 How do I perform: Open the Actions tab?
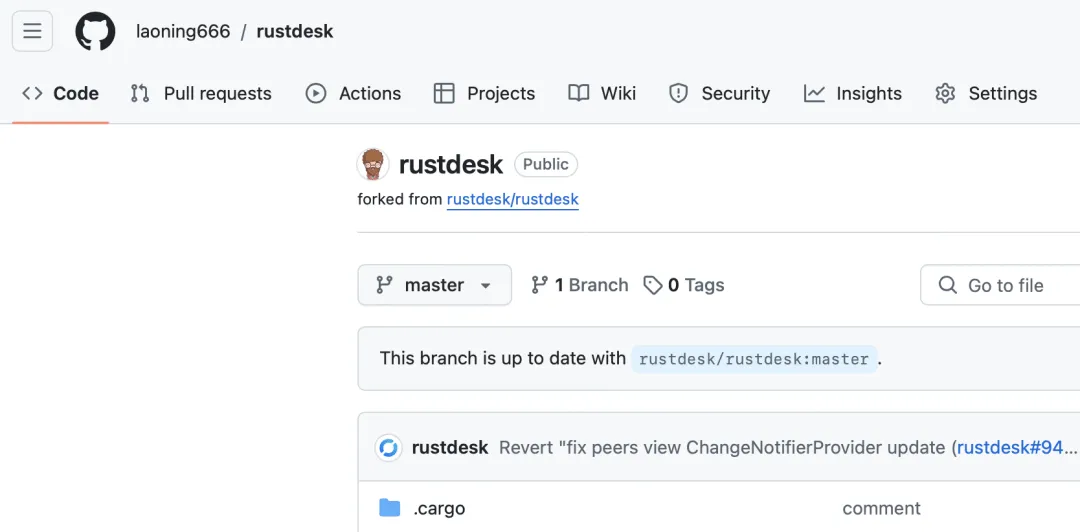tap(353, 93)
